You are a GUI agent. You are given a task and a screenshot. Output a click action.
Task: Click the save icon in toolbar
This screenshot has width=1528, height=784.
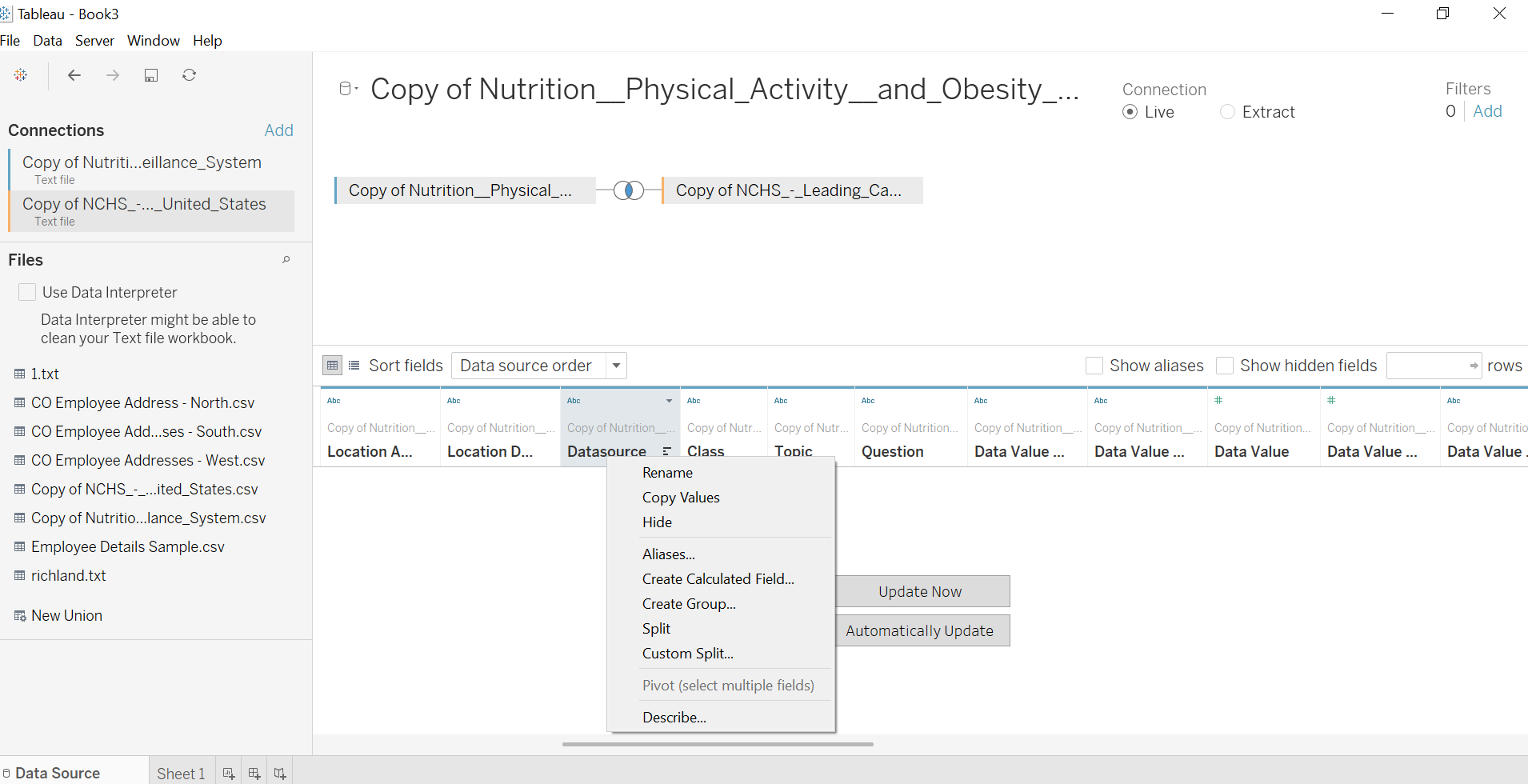coord(151,75)
